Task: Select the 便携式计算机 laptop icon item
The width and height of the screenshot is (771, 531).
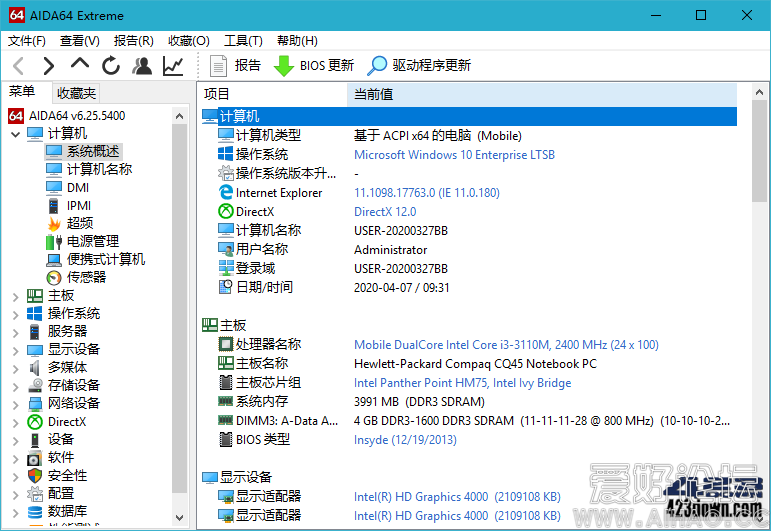Action: coord(54,260)
